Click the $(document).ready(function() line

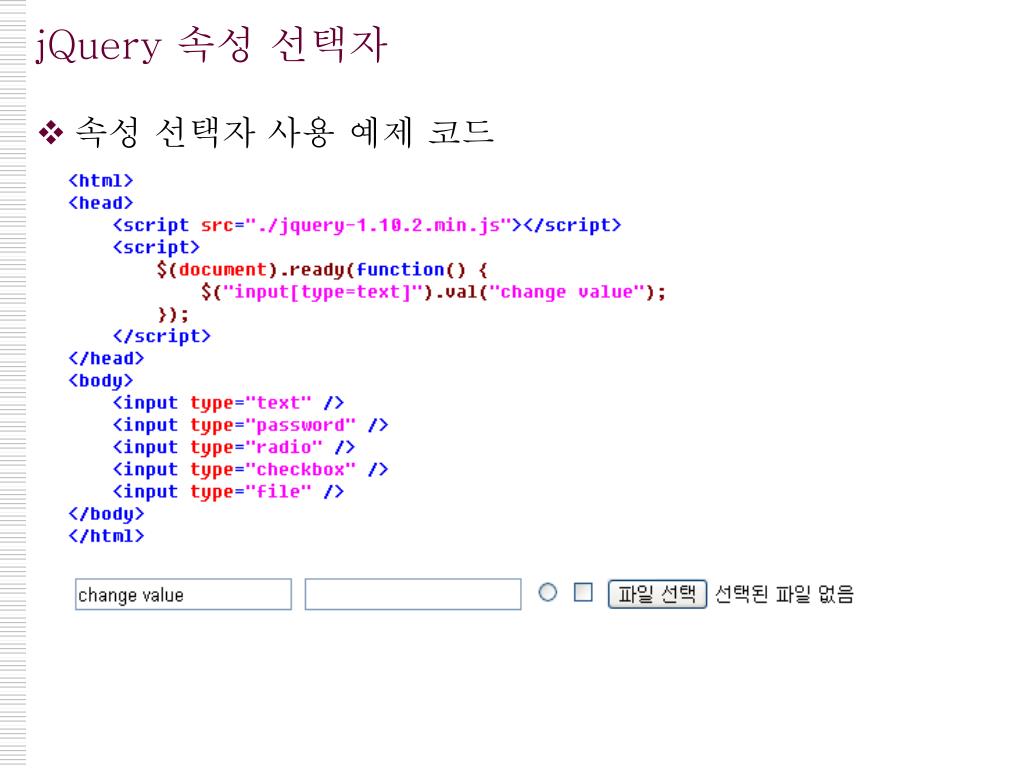click(322, 270)
